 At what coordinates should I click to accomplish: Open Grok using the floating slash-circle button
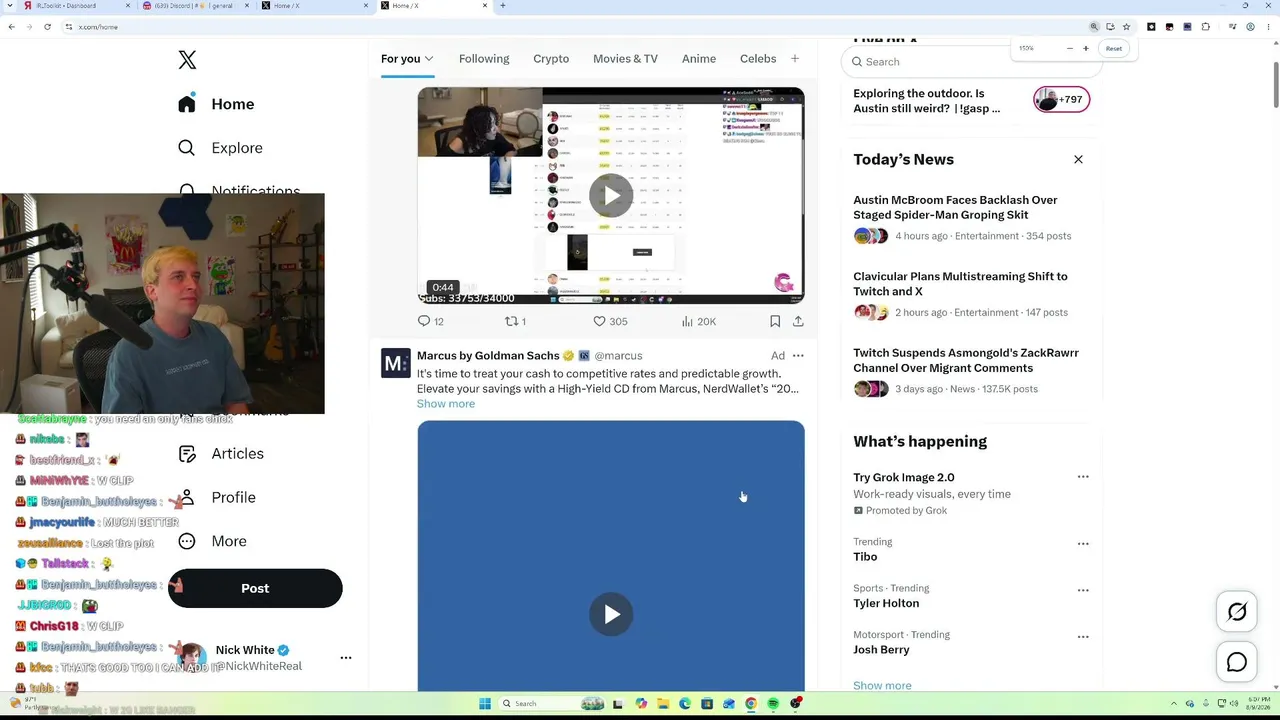pos(1237,612)
